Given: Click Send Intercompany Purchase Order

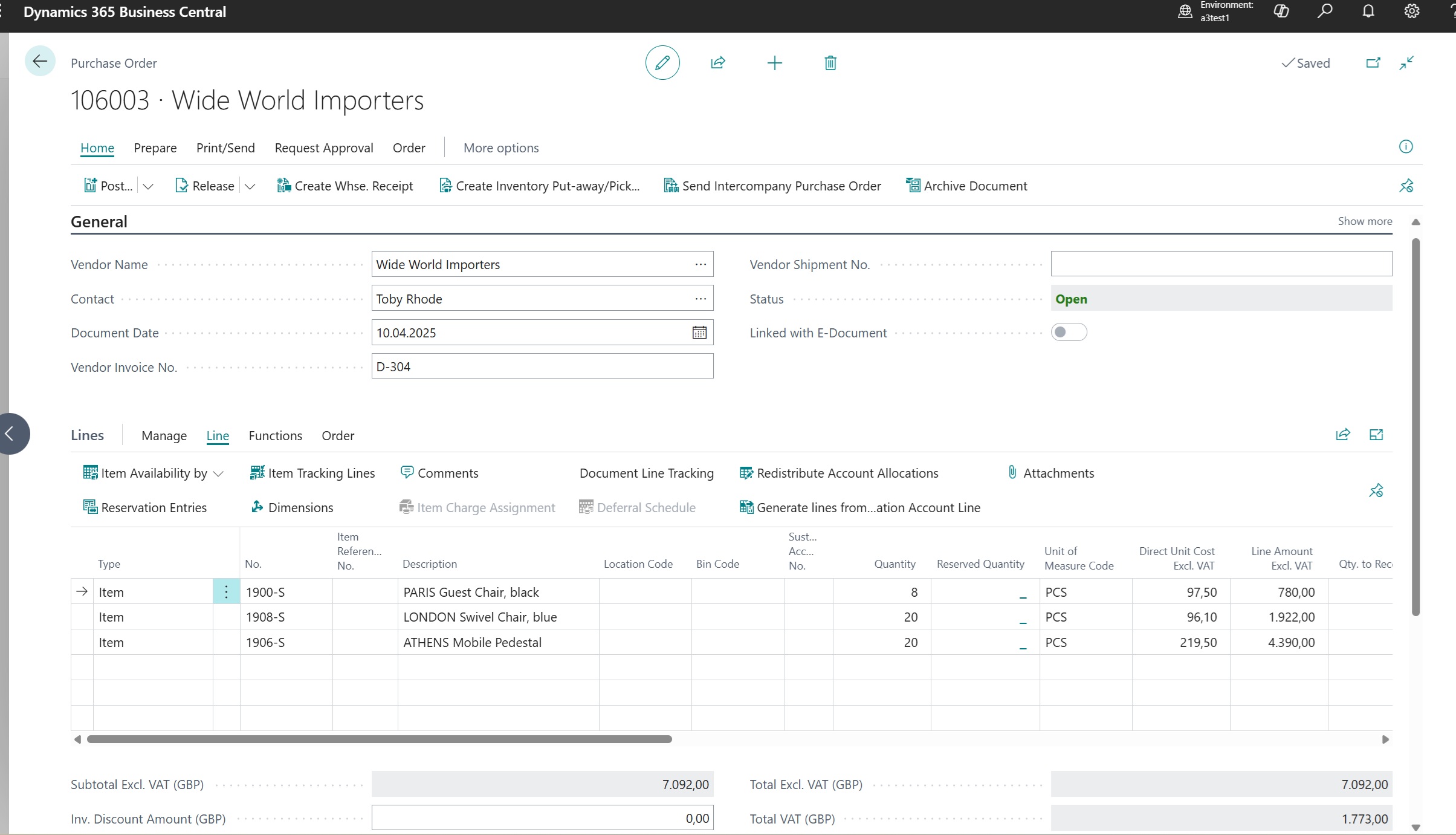Looking at the screenshot, I should pyautogui.click(x=772, y=186).
